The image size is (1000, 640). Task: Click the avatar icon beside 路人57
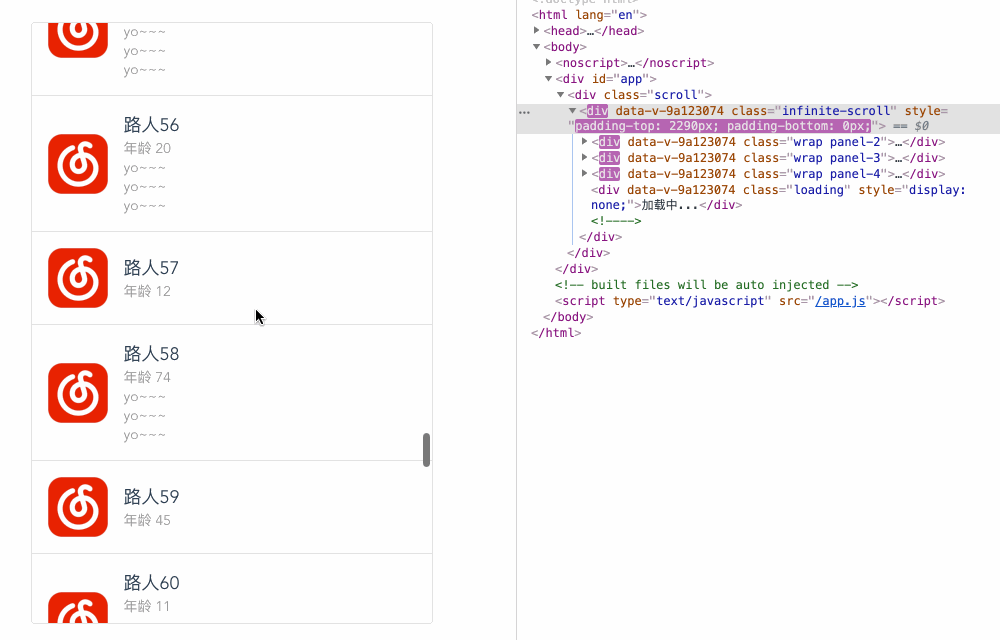(x=78, y=278)
